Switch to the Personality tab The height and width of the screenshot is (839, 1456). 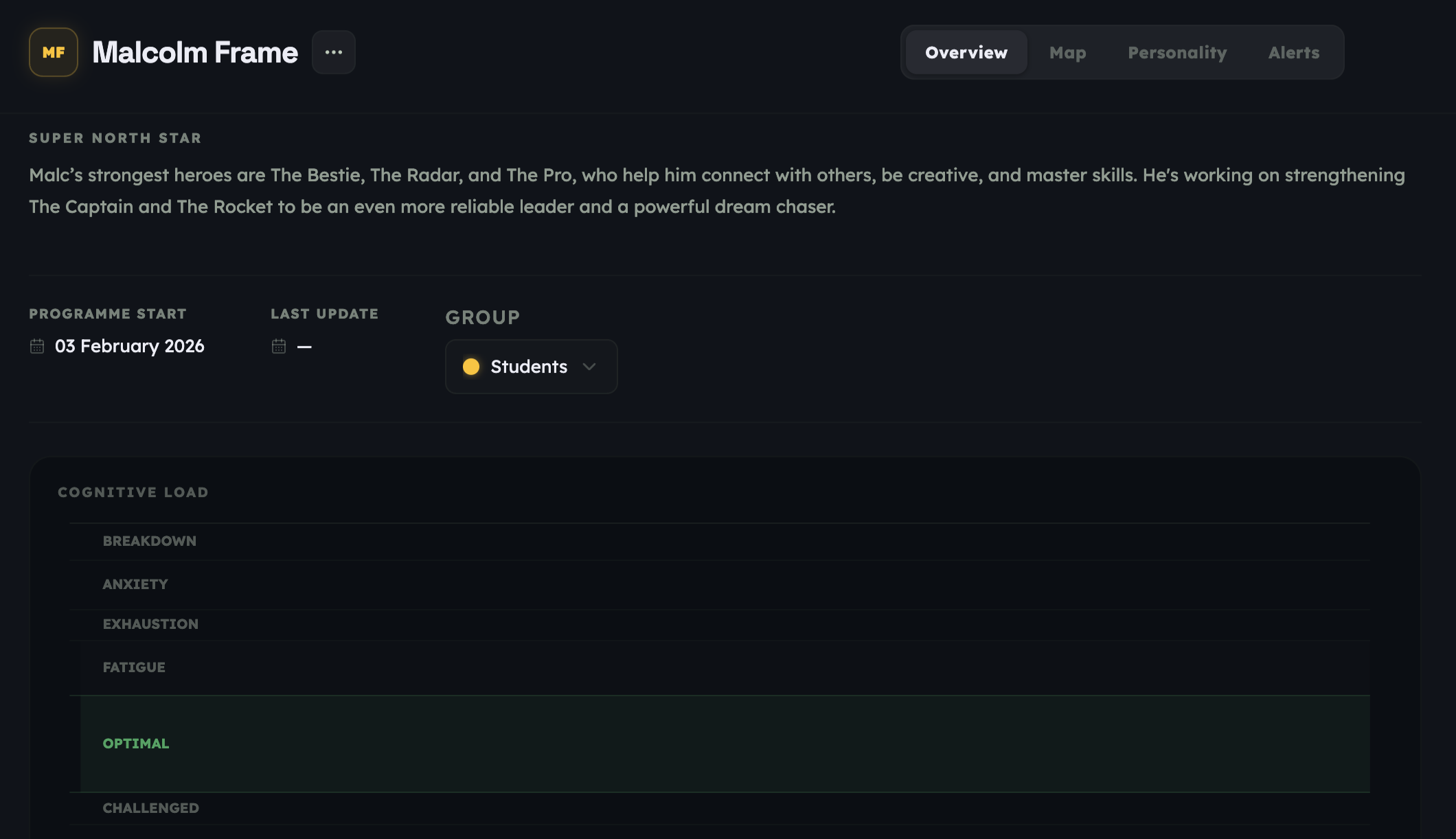[1176, 52]
